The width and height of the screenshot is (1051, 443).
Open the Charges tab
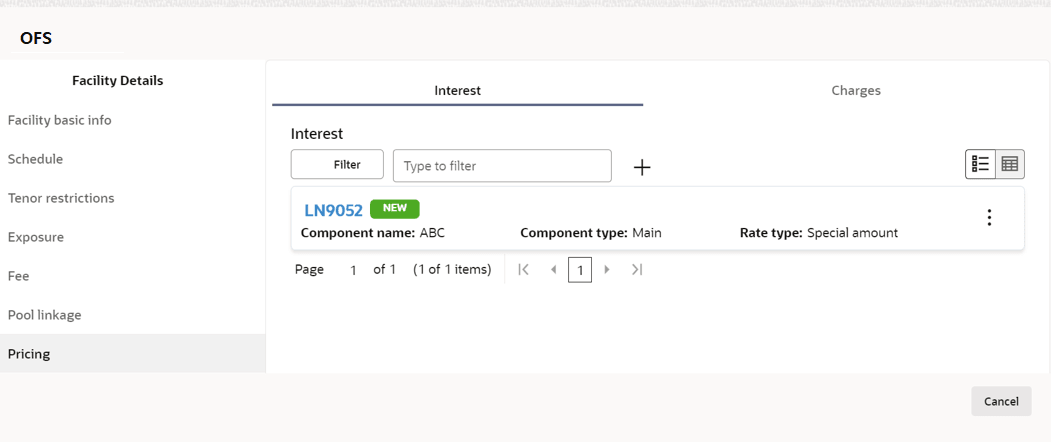pos(855,90)
